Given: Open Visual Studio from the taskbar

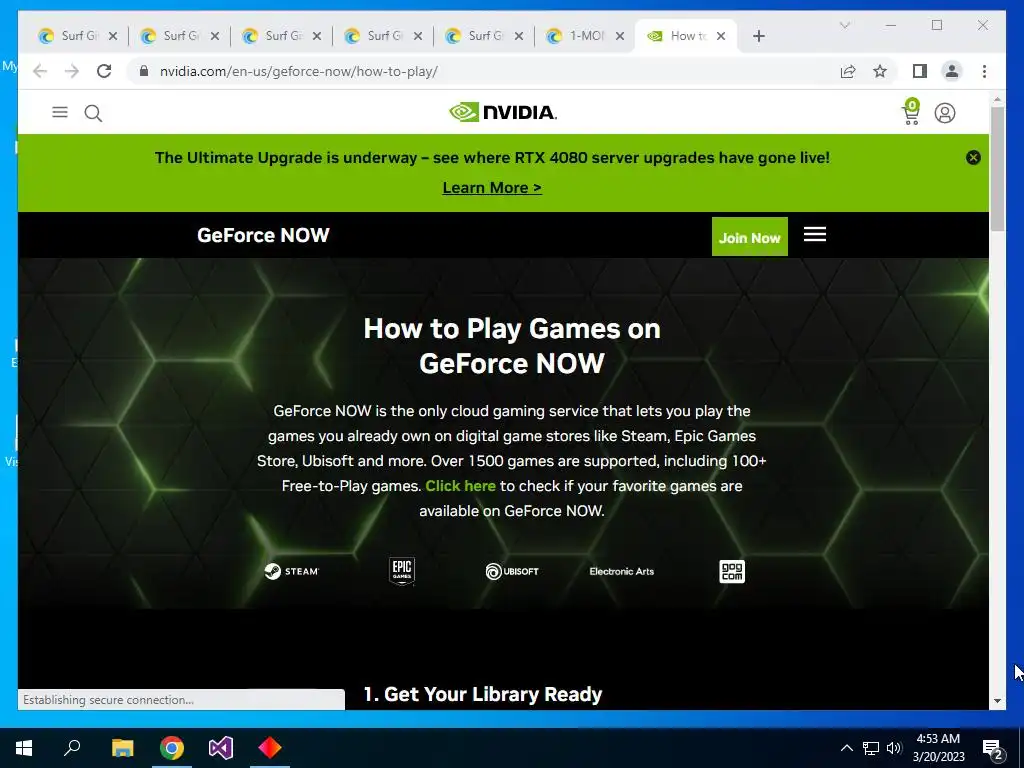Looking at the screenshot, I should (221, 748).
